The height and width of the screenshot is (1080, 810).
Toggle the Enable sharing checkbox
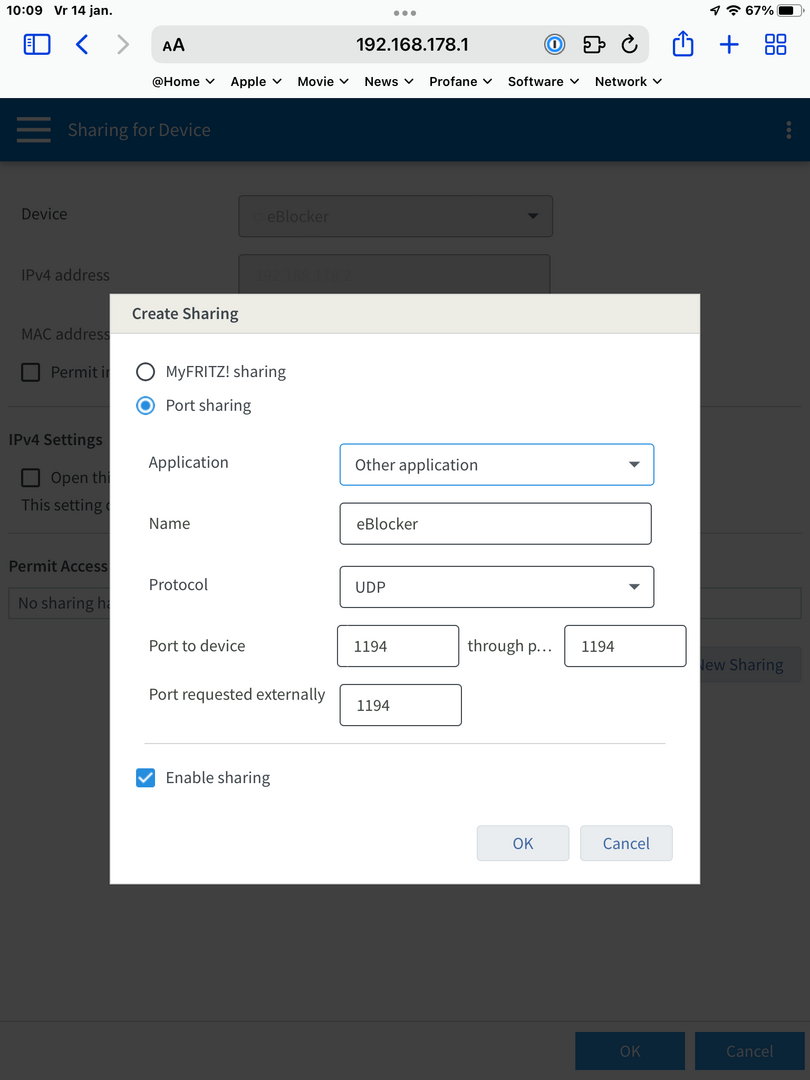coord(145,778)
